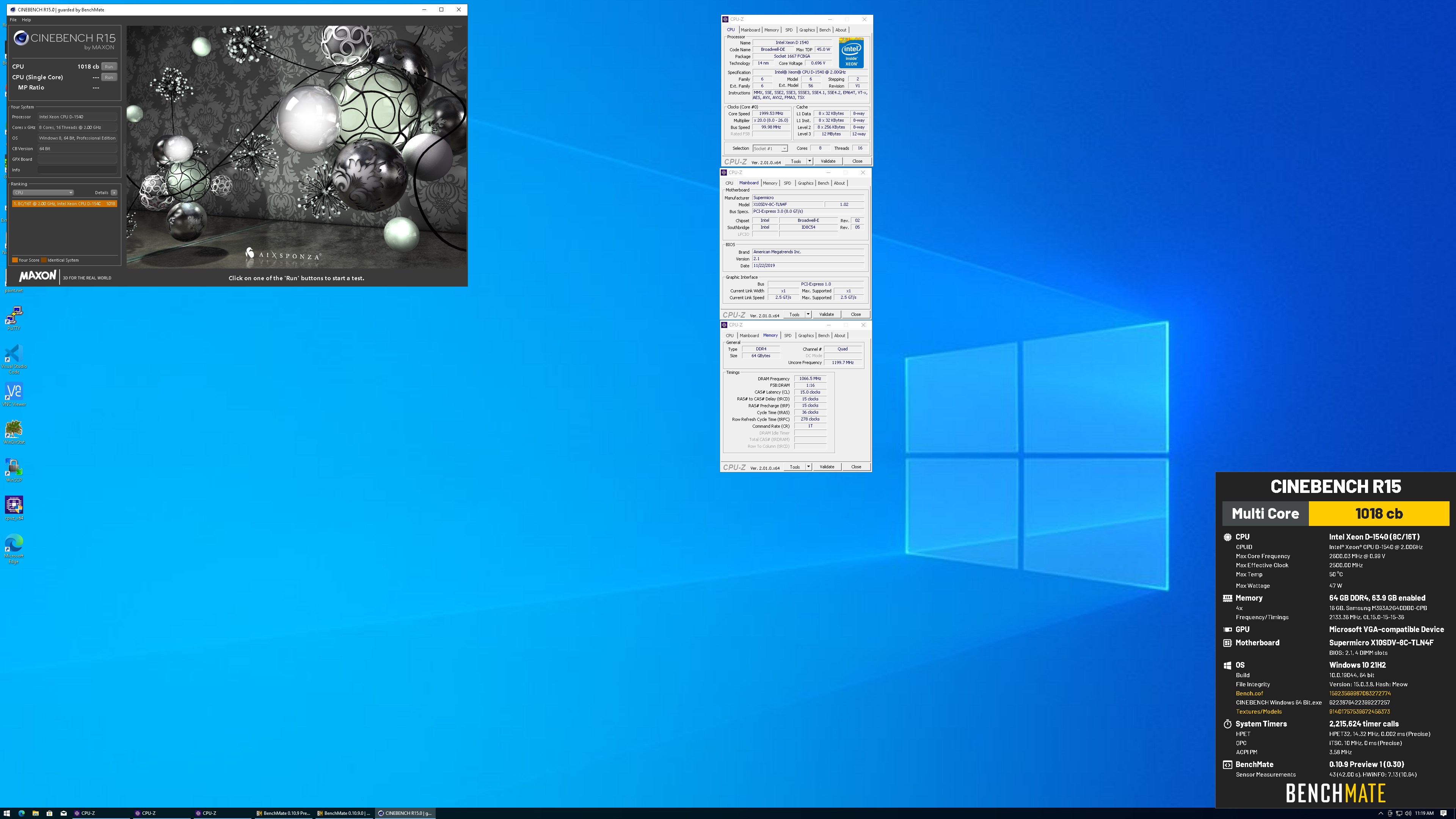Launch Microsoft Edge from the desktop
Screen dimensions: 1456x819
[14, 548]
